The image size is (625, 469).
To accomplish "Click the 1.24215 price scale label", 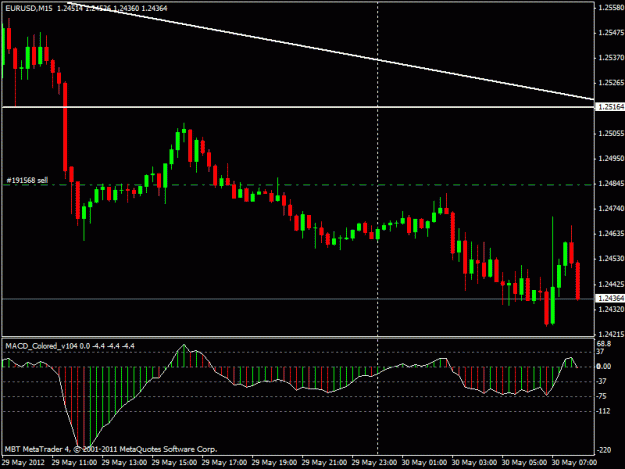I will coord(611,334).
